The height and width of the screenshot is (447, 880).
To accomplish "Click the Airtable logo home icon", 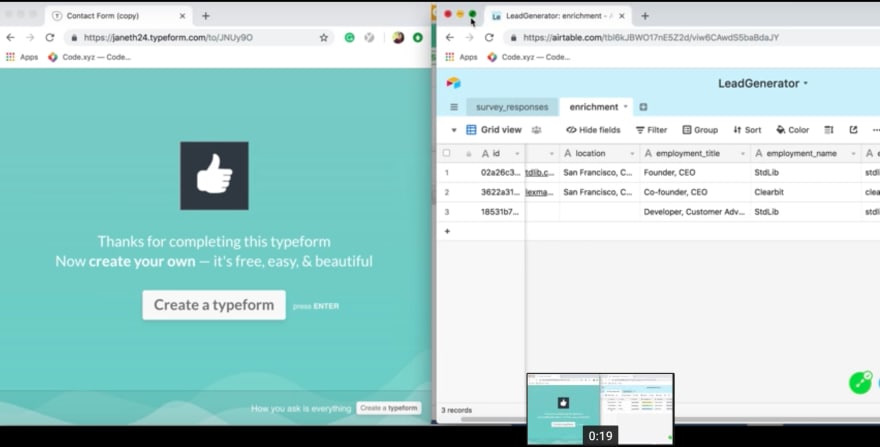I will tap(453, 83).
